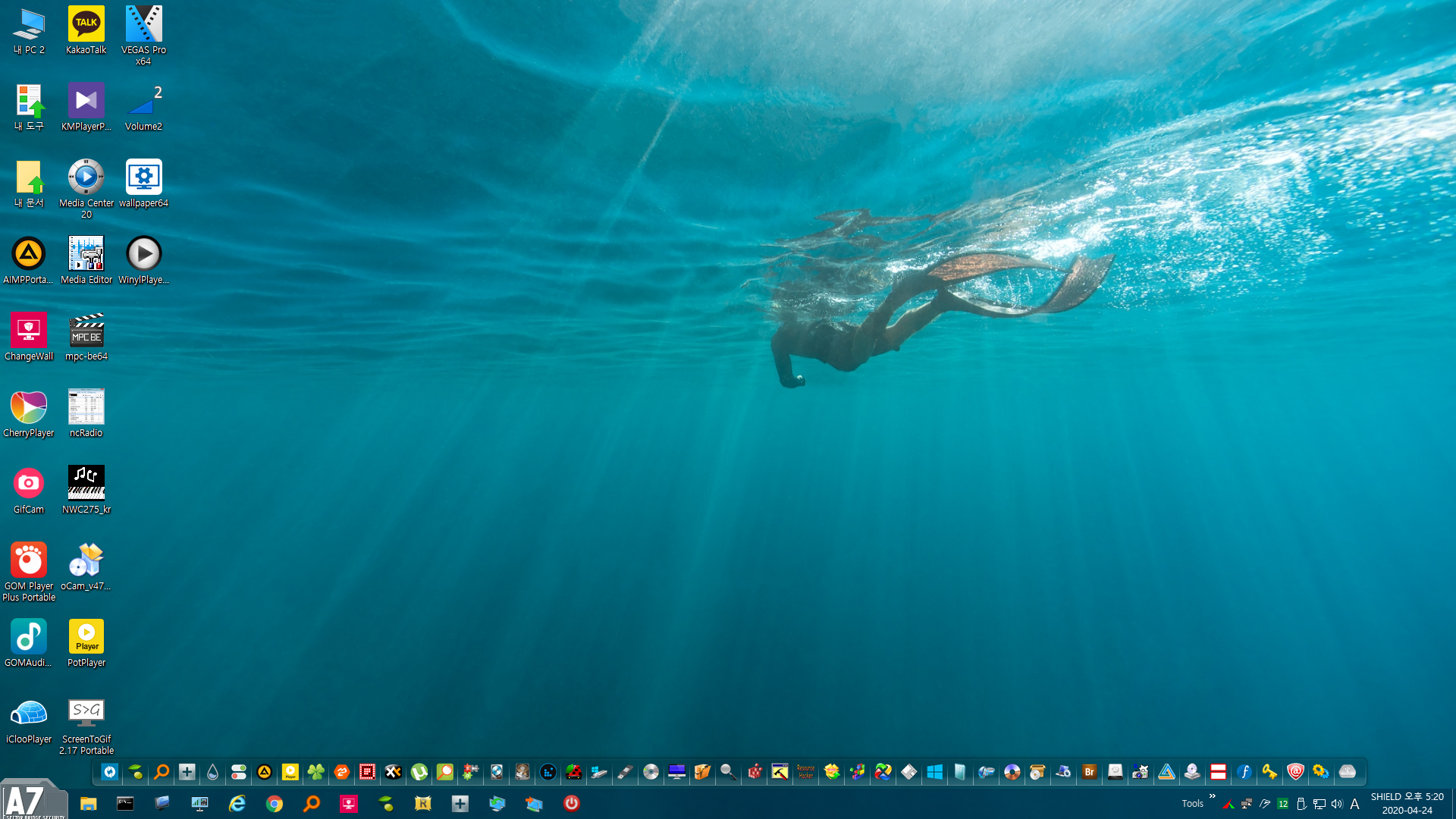Click the blue f icon in the dock

tap(1244, 772)
